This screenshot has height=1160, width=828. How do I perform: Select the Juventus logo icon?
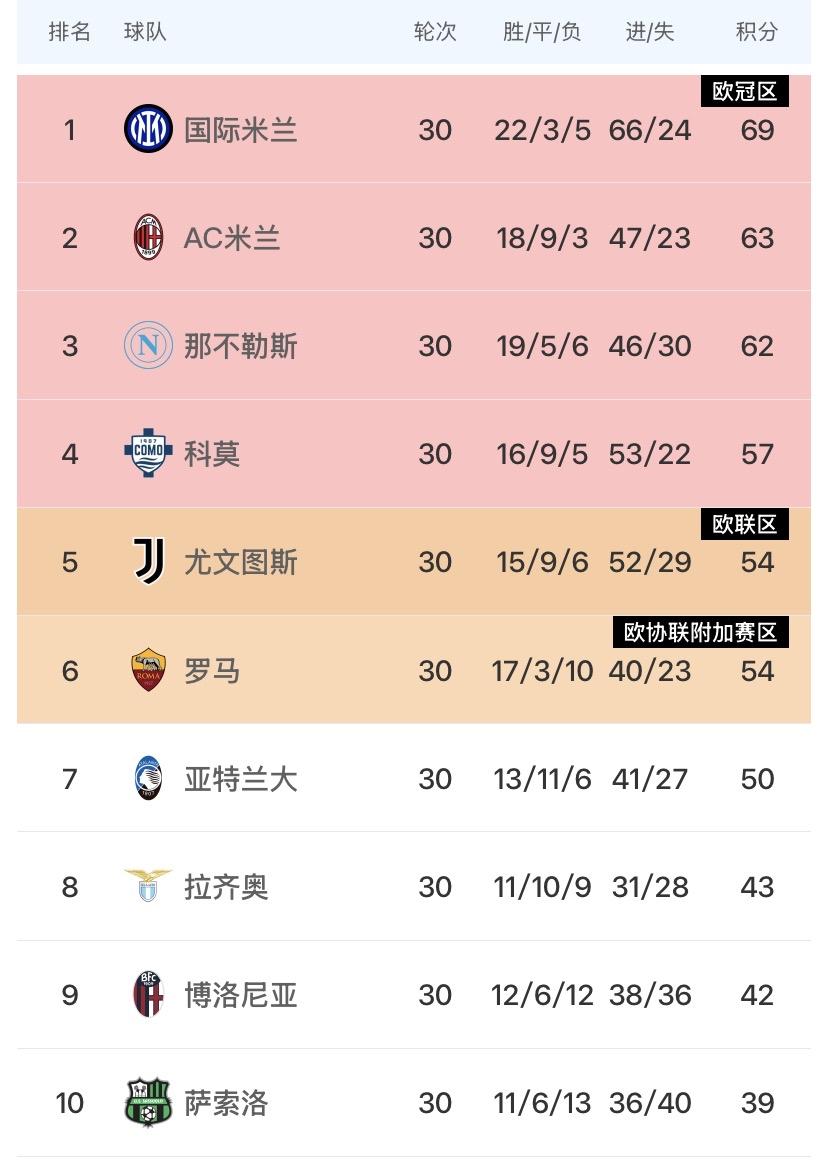148,562
